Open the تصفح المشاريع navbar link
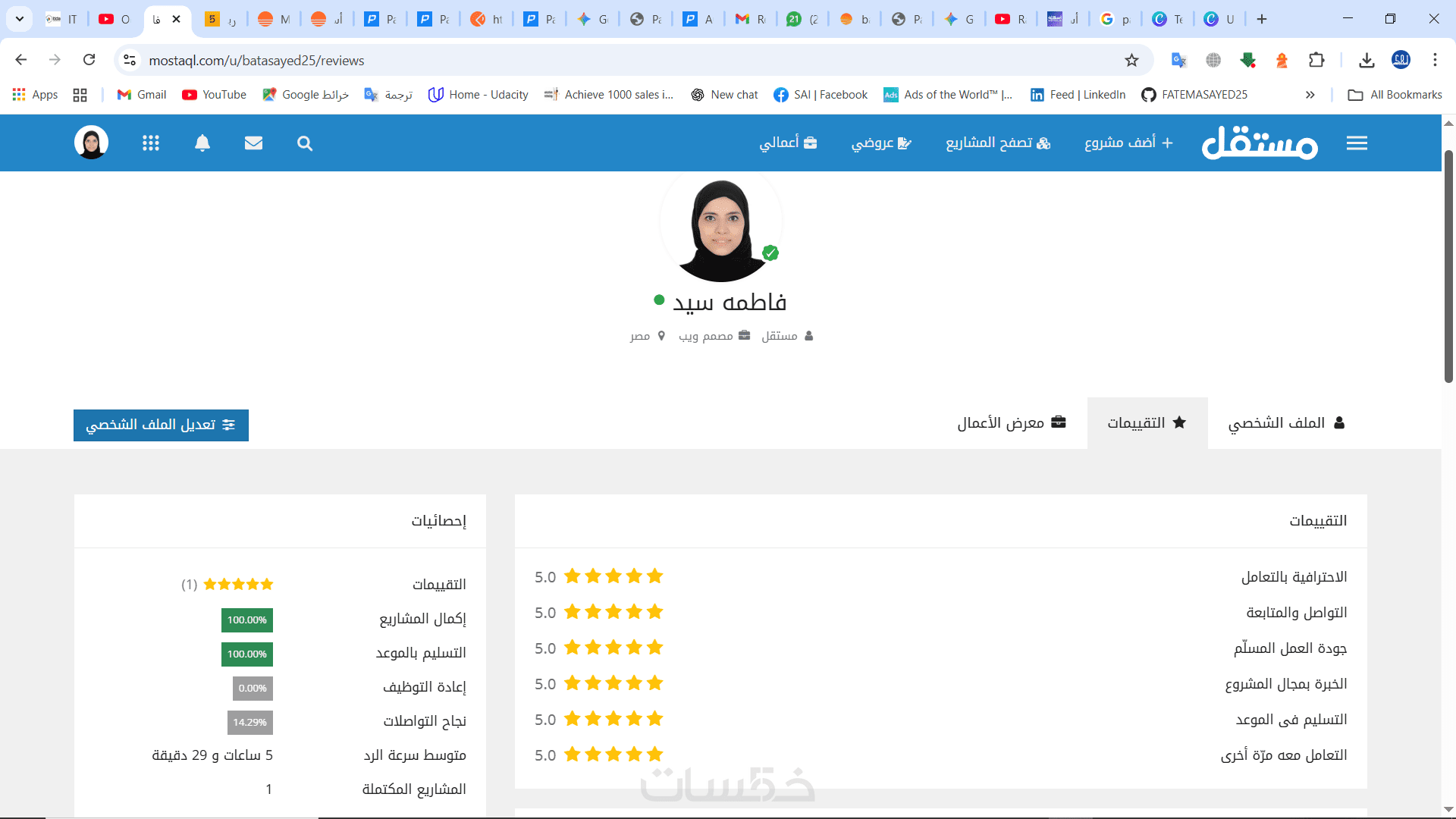Screen dimensions: 1456x819 tap(997, 143)
